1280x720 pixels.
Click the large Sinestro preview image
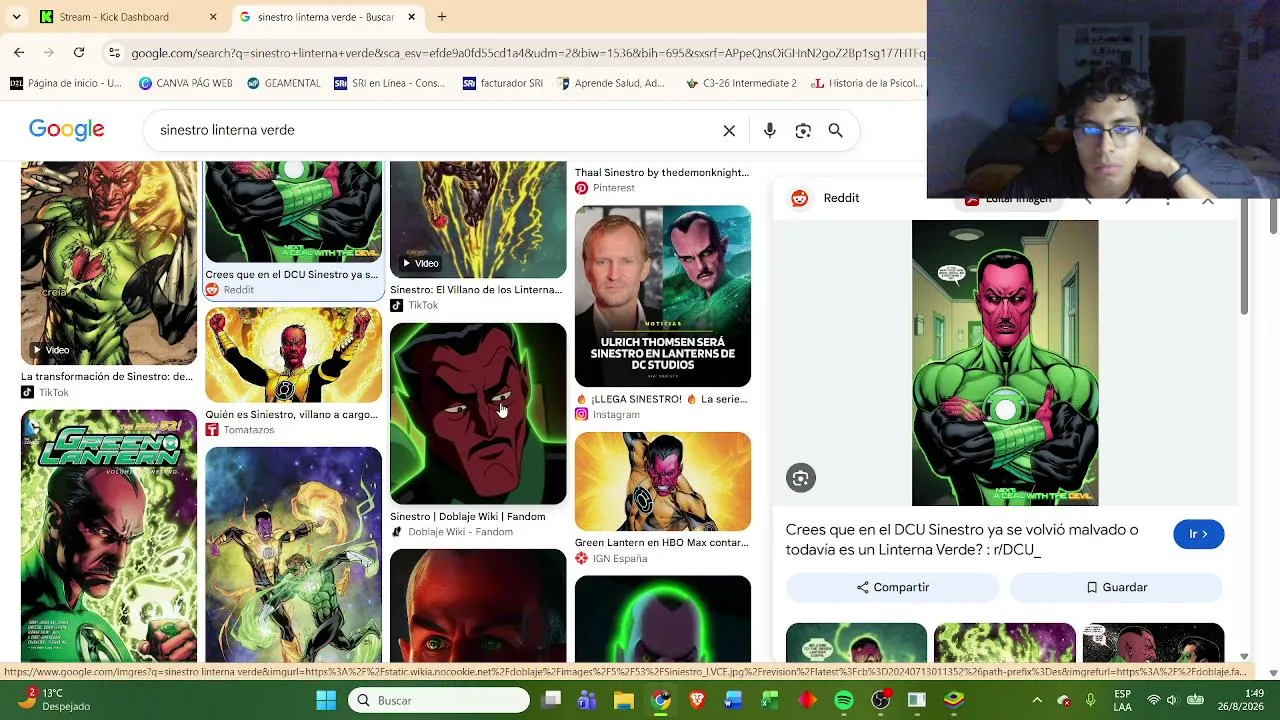click(x=1005, y=363)
